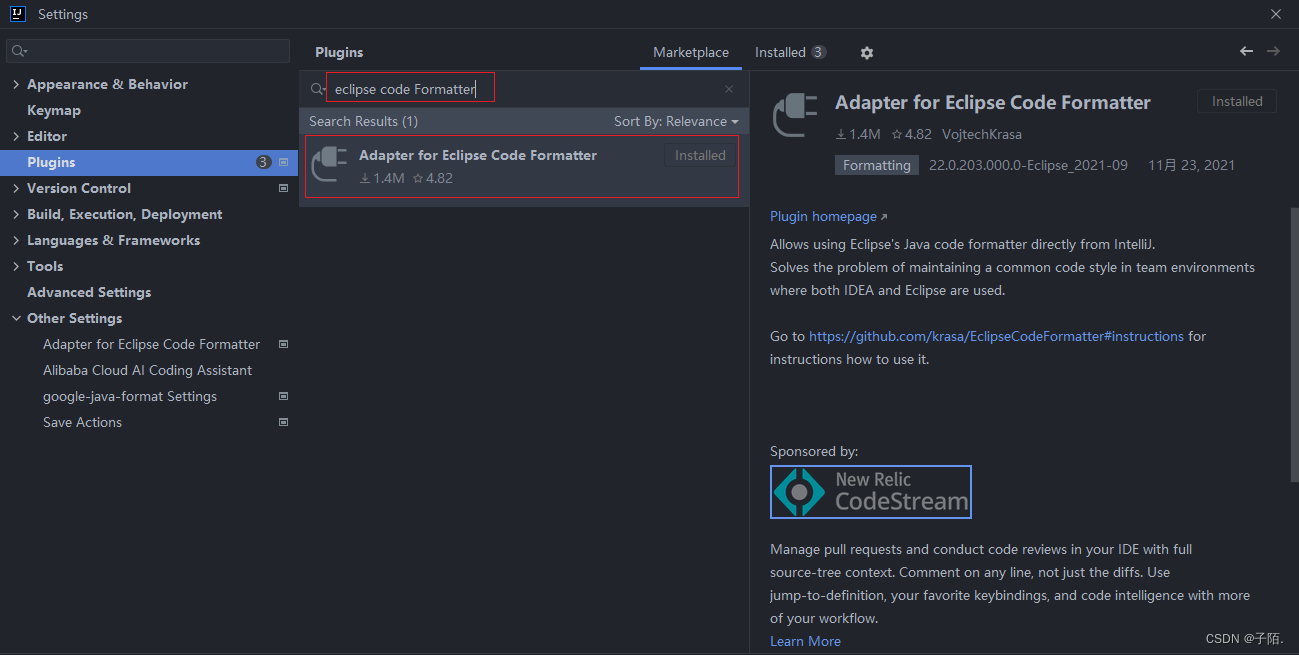
Task: Collapse the Other Settings node
Action: pyautogui.click(x=16, y=318)
